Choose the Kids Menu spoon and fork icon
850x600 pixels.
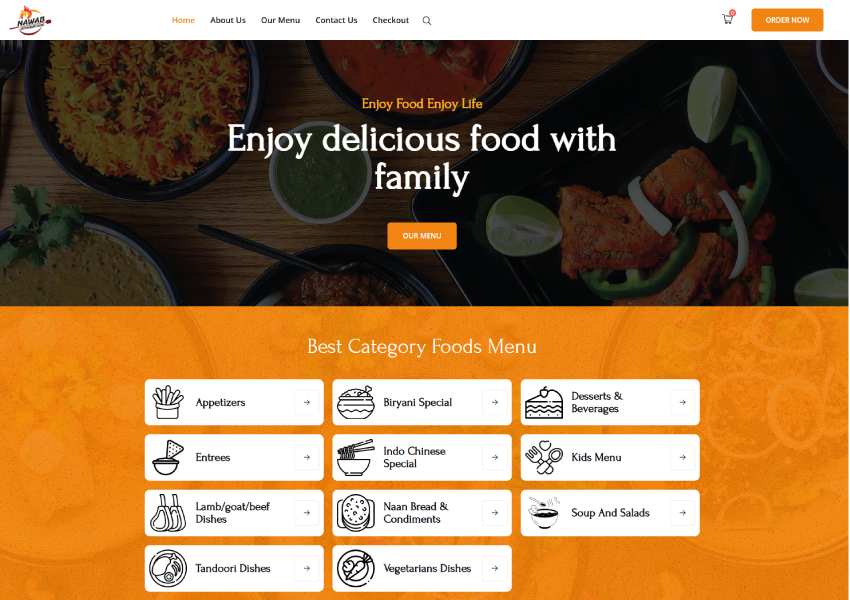(544, 457)
